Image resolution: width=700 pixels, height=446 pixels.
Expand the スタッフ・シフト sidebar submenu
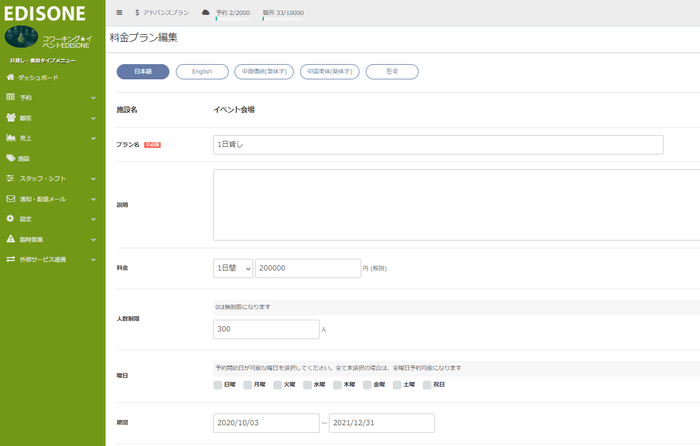click(x=92, y=178)
